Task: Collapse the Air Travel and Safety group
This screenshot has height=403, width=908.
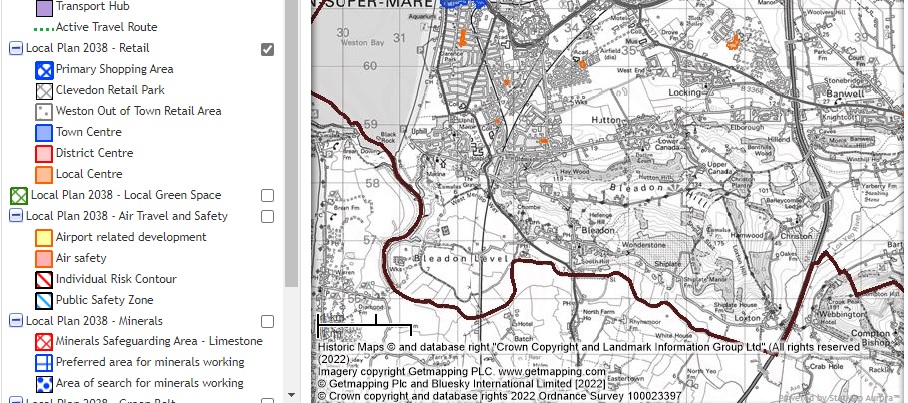Action: tap(16, 216)
